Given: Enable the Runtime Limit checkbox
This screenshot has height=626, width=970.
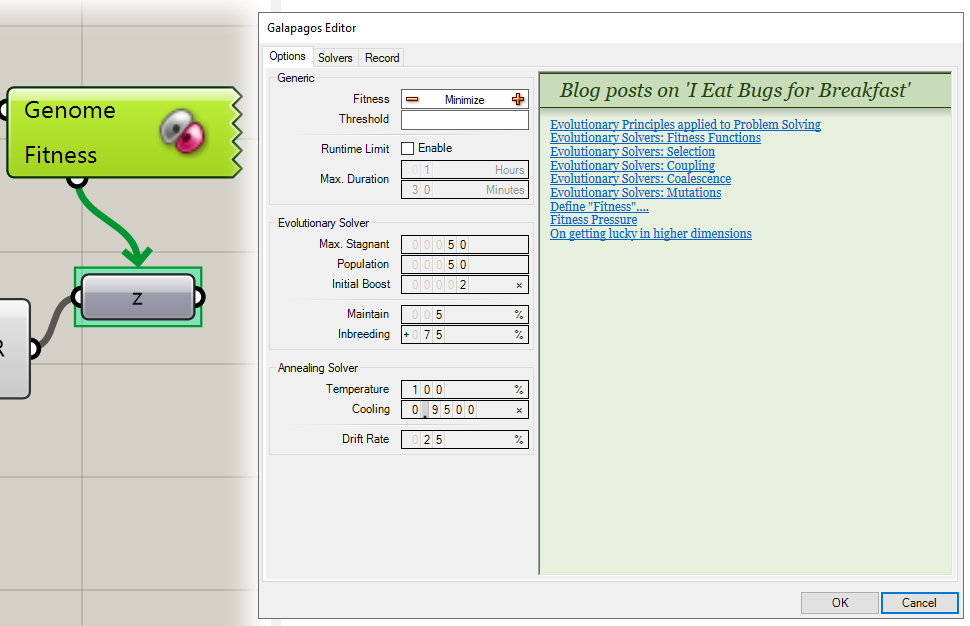Looking at the screenshot, I should tap(407, 148).
